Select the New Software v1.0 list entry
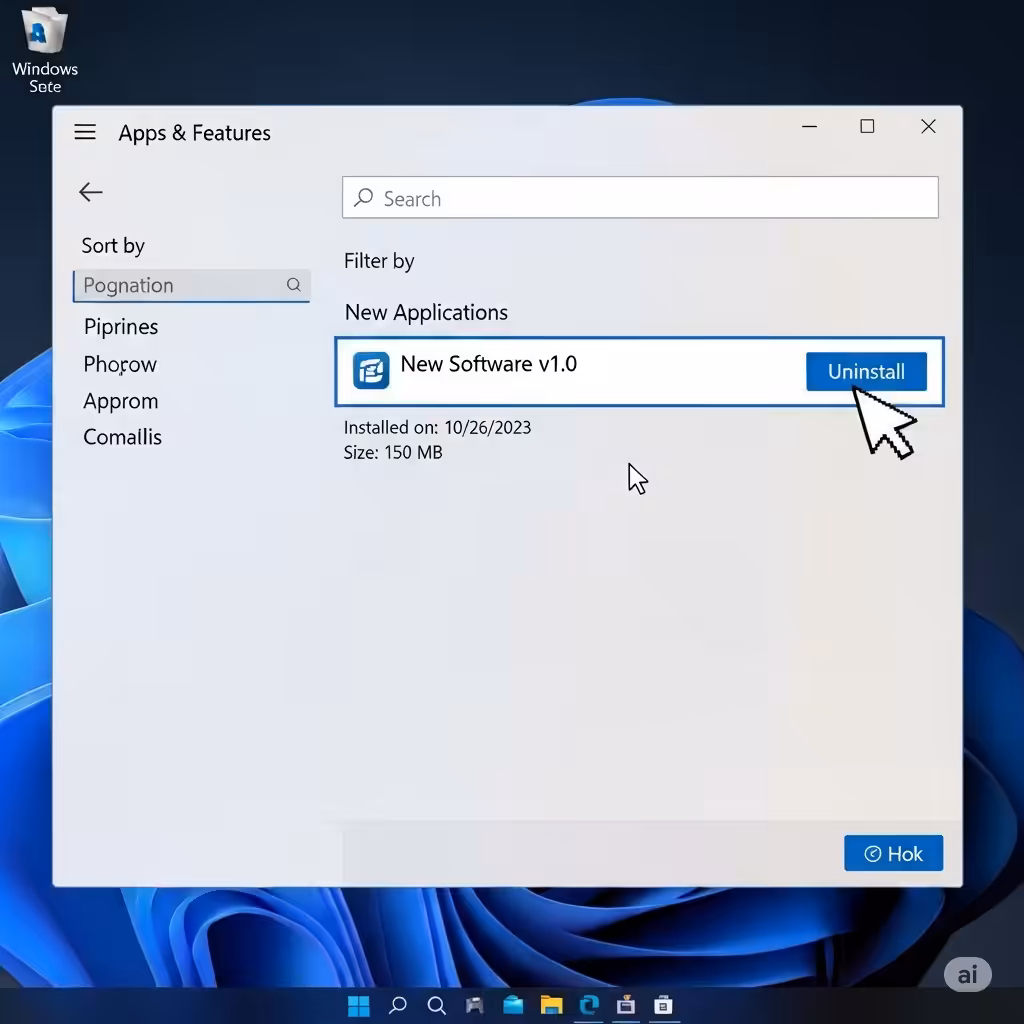This screenshot has width=1024, height=1024. pos(639,372)
